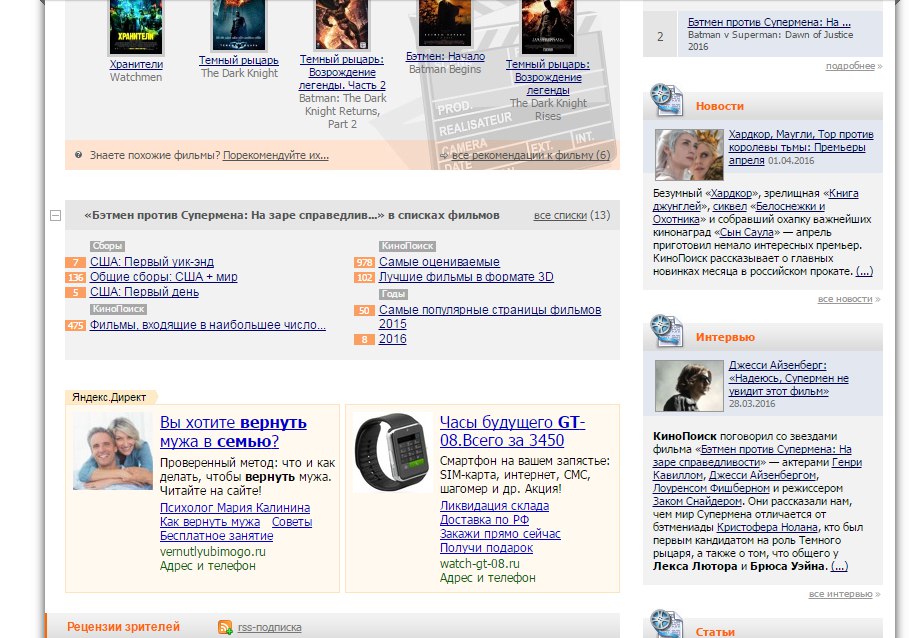The height and width of the screenshot is (638, 911).
Task: Click the couple photo in the ad
Action: pos(113,451)
